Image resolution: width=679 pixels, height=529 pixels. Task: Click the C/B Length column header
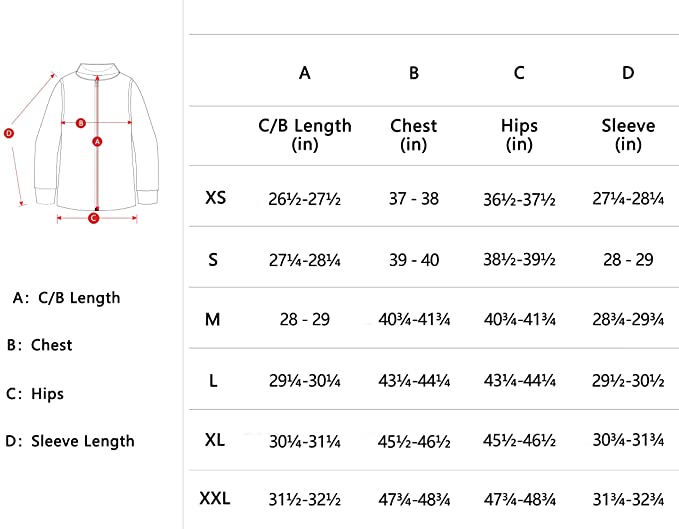click(305, 135)
